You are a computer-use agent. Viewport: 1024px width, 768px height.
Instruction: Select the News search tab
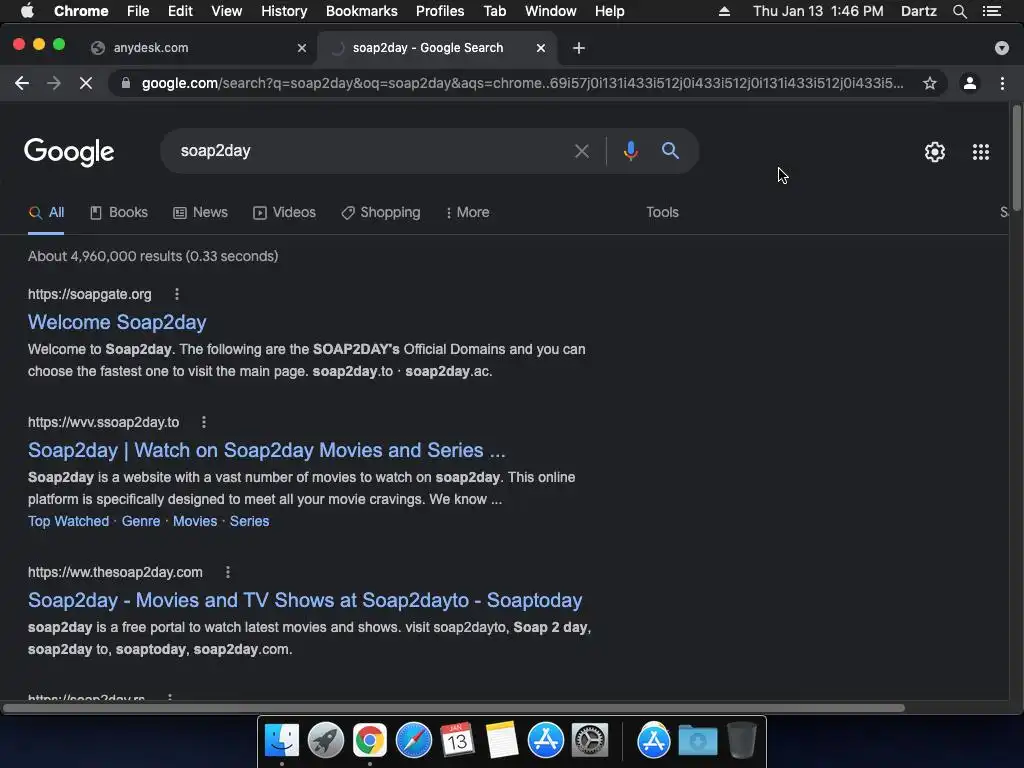200,212
